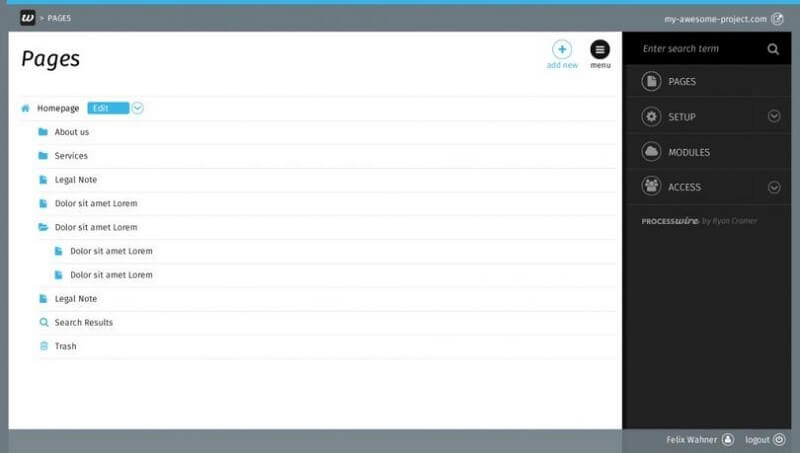Click the ProcessWire logo at top left
Screen dimensions: 800x453
pyautogui.click(x=28, y=18)
